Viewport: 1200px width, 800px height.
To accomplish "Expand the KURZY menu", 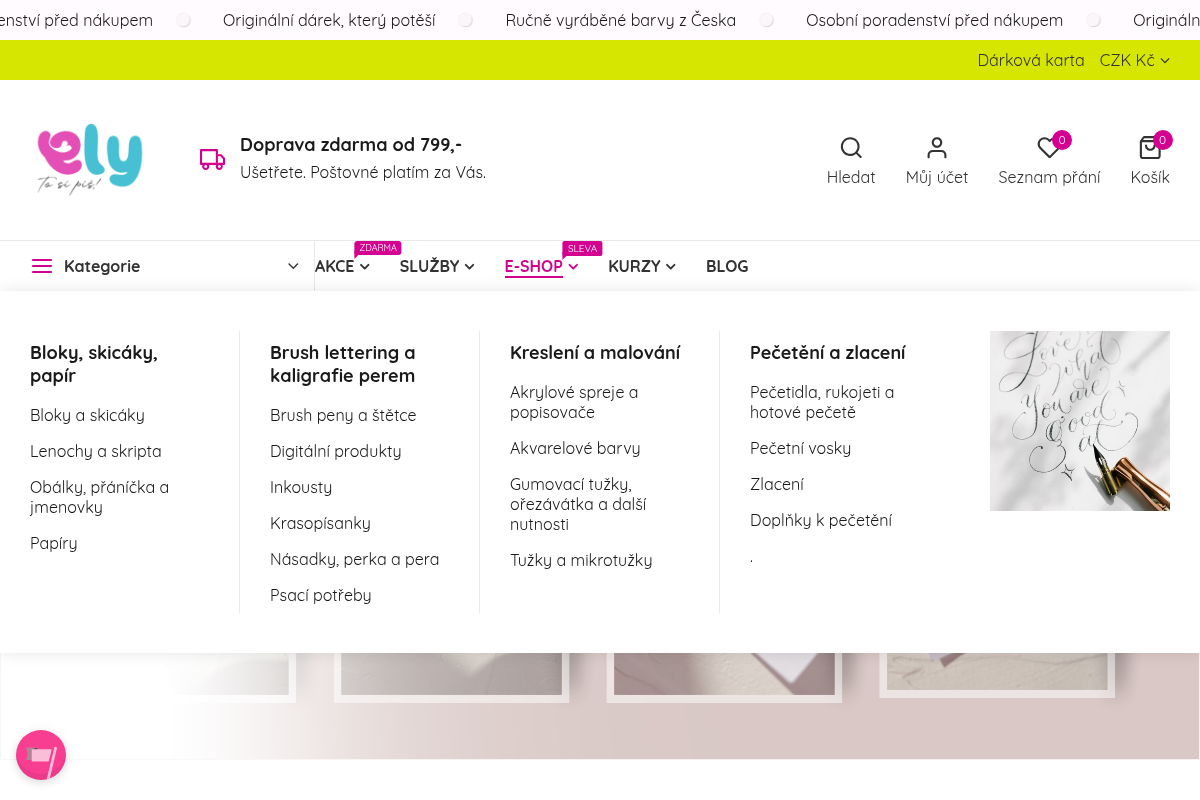I will pos(642,266).
